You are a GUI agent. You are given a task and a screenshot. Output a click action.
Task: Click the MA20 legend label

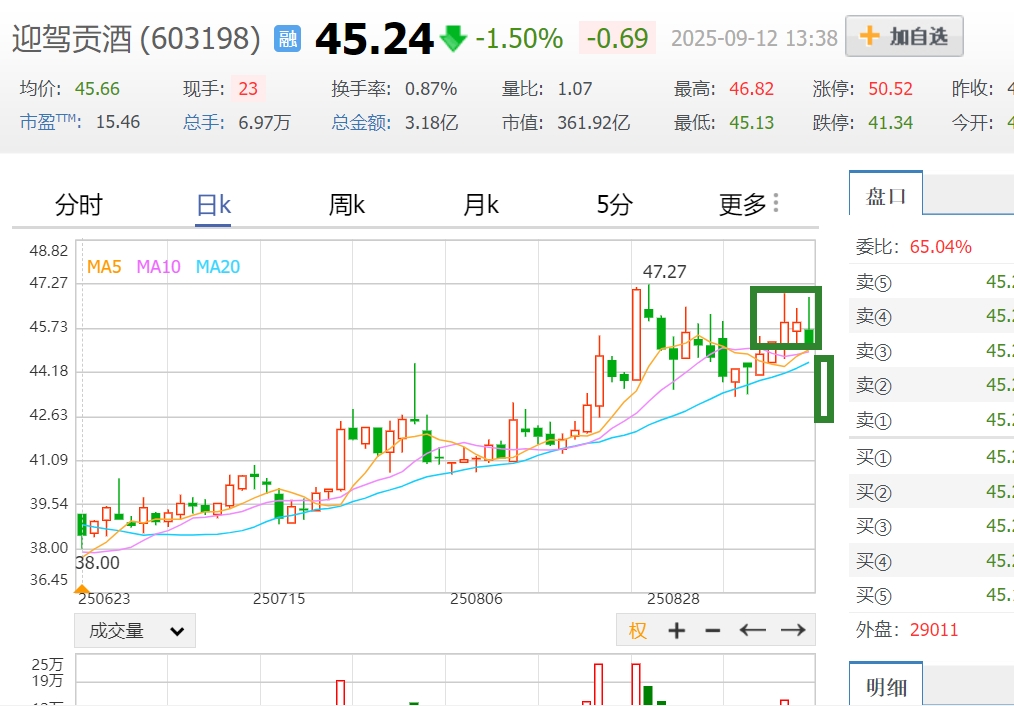[218, 266]
